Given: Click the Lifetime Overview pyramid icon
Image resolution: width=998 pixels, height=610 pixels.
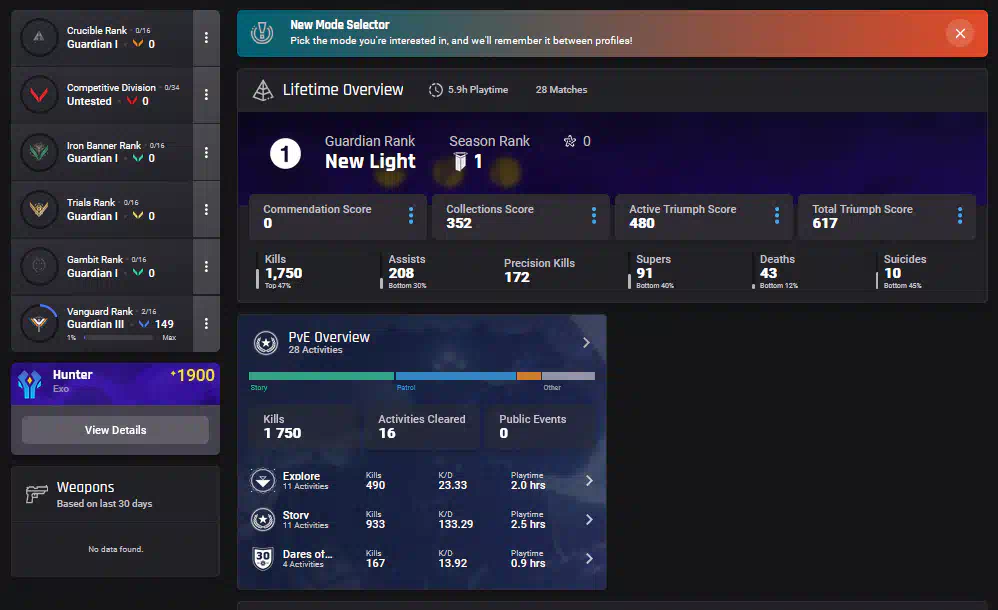Looking at the screenshot, I should [x=263, y=90].
